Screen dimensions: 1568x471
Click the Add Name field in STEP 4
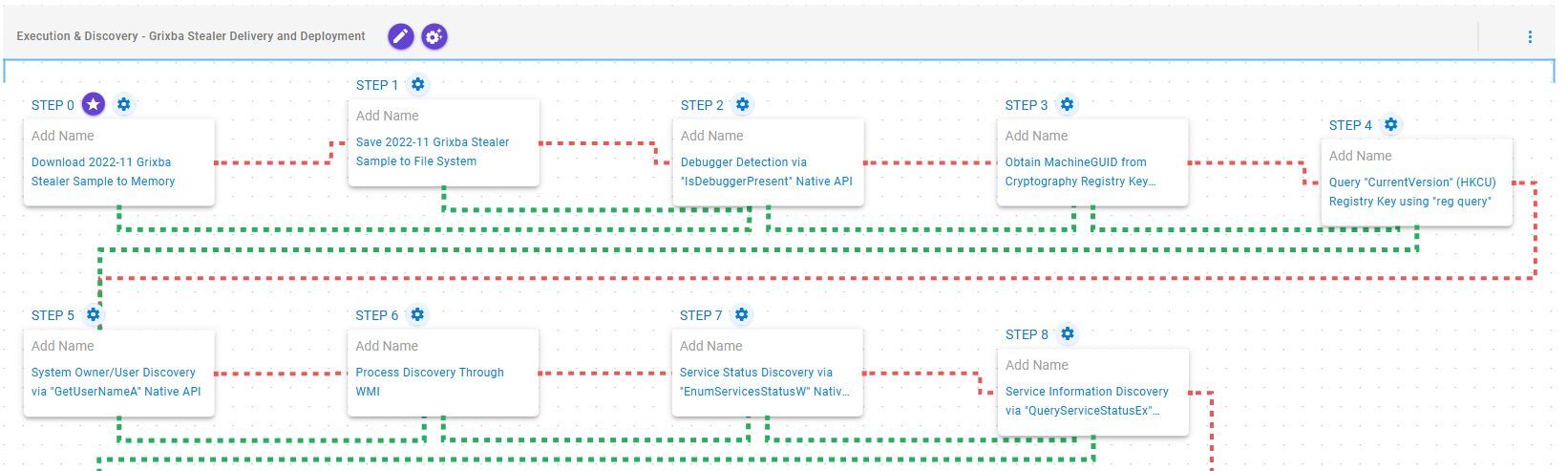pos(1361,156)
